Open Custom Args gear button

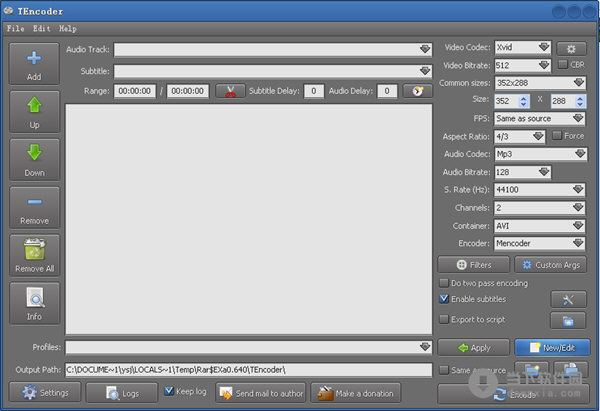551,265
